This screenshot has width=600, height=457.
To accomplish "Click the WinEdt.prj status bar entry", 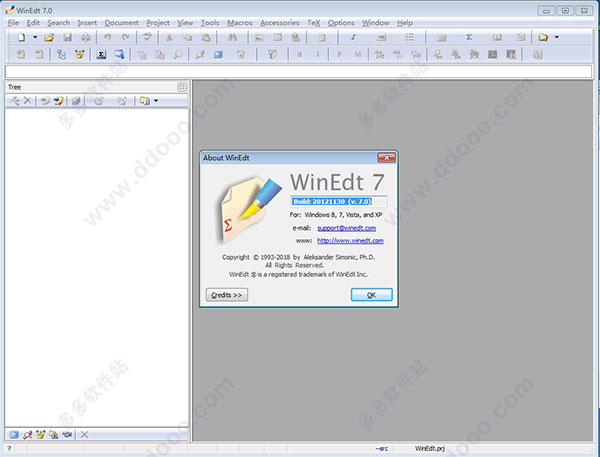I will click(x=430, y=449).
